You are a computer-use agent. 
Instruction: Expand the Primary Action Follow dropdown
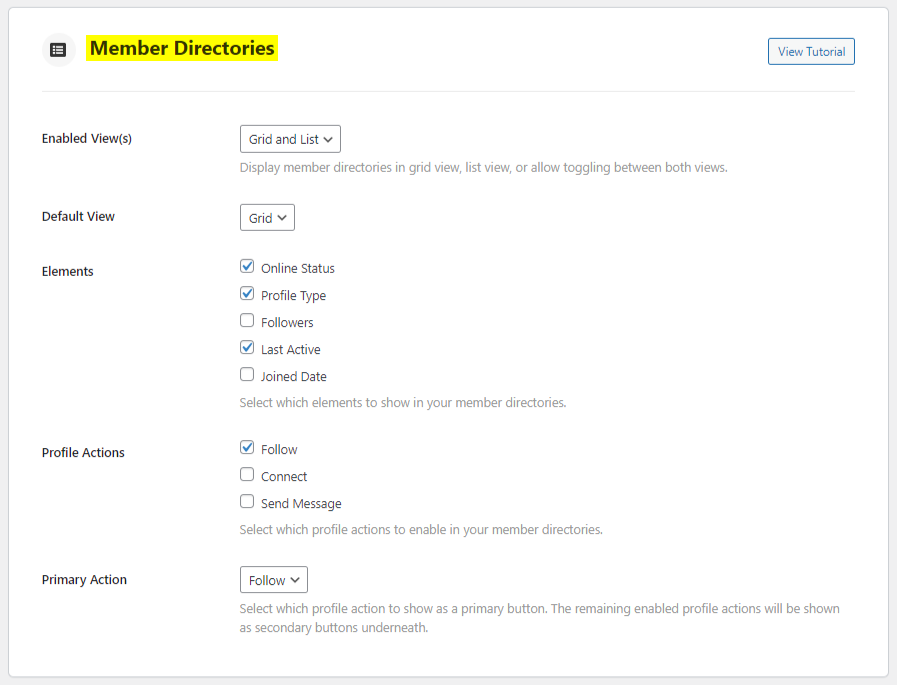click(273, 580)
